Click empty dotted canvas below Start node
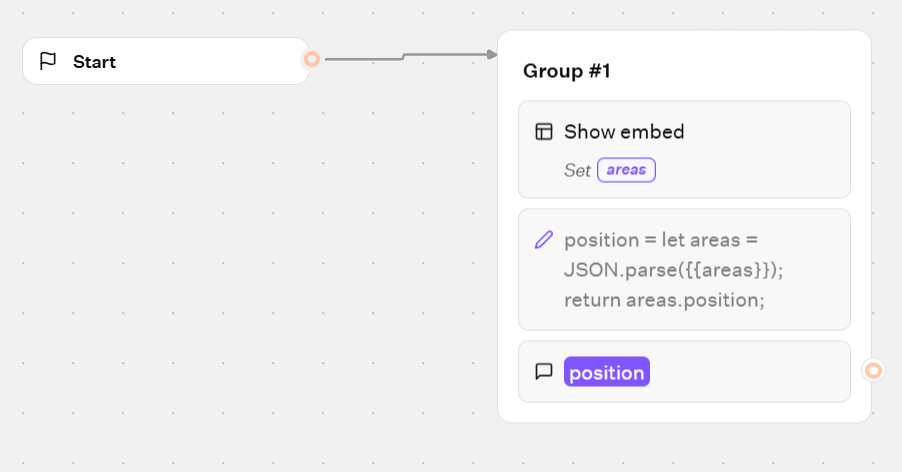902x472 pixels. coord(173,259)
